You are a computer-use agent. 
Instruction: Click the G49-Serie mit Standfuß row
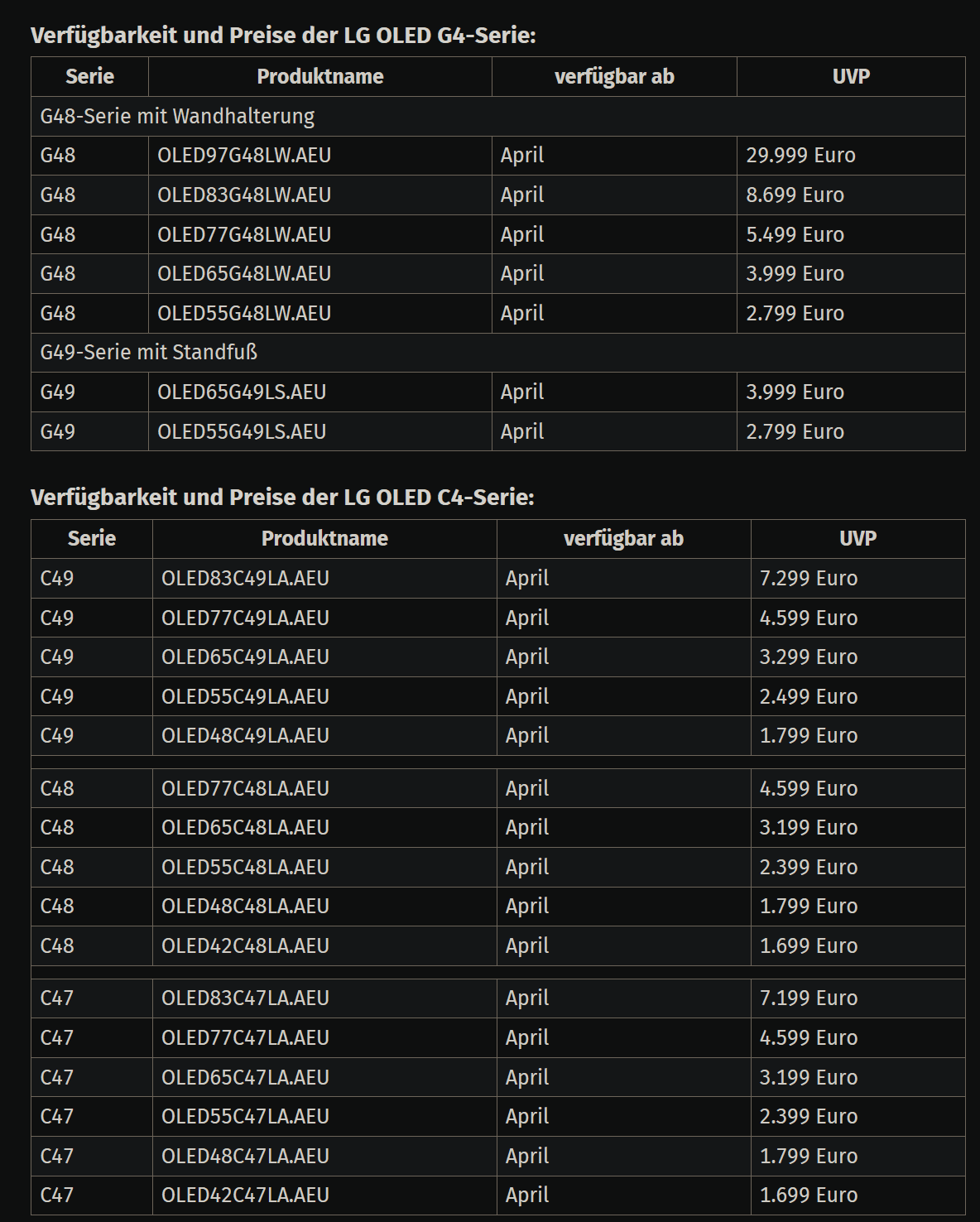(x=498, y=353)
